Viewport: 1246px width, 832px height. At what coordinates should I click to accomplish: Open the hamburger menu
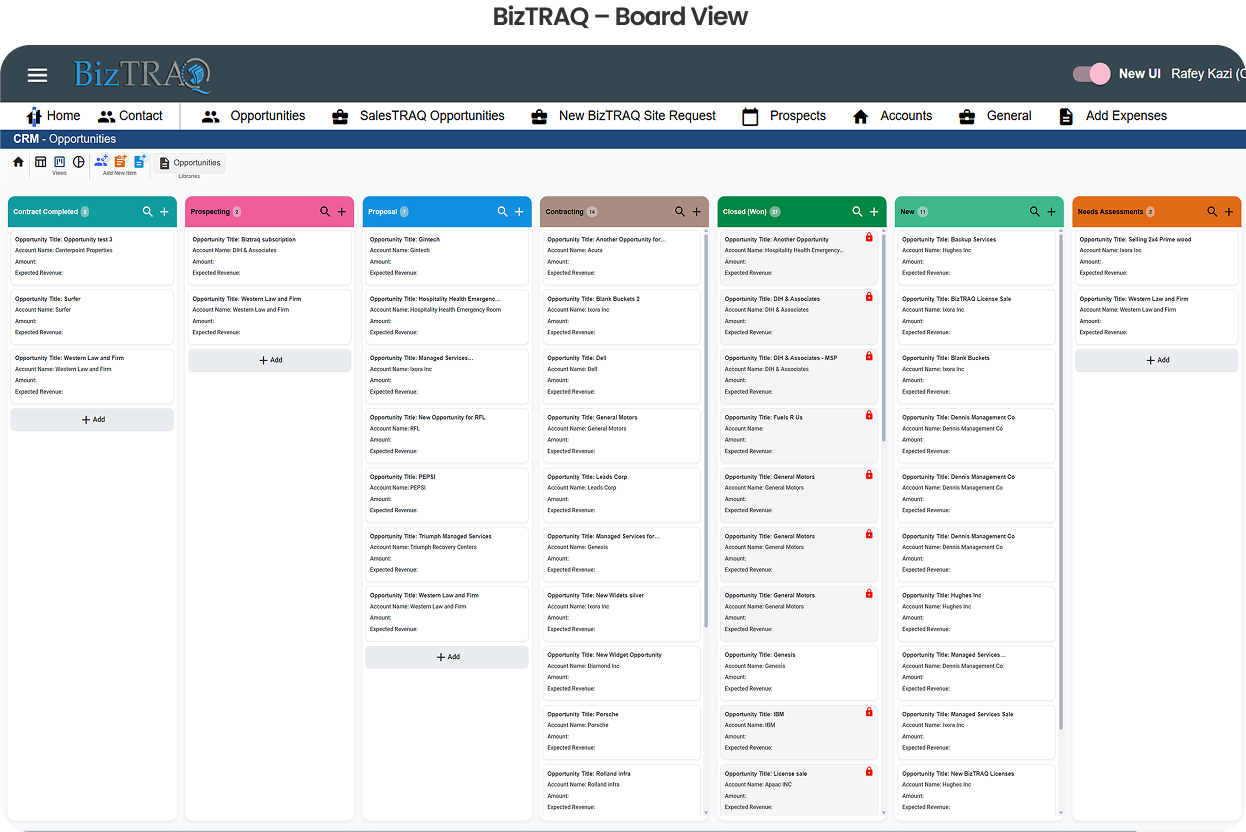tap(37, 75)
